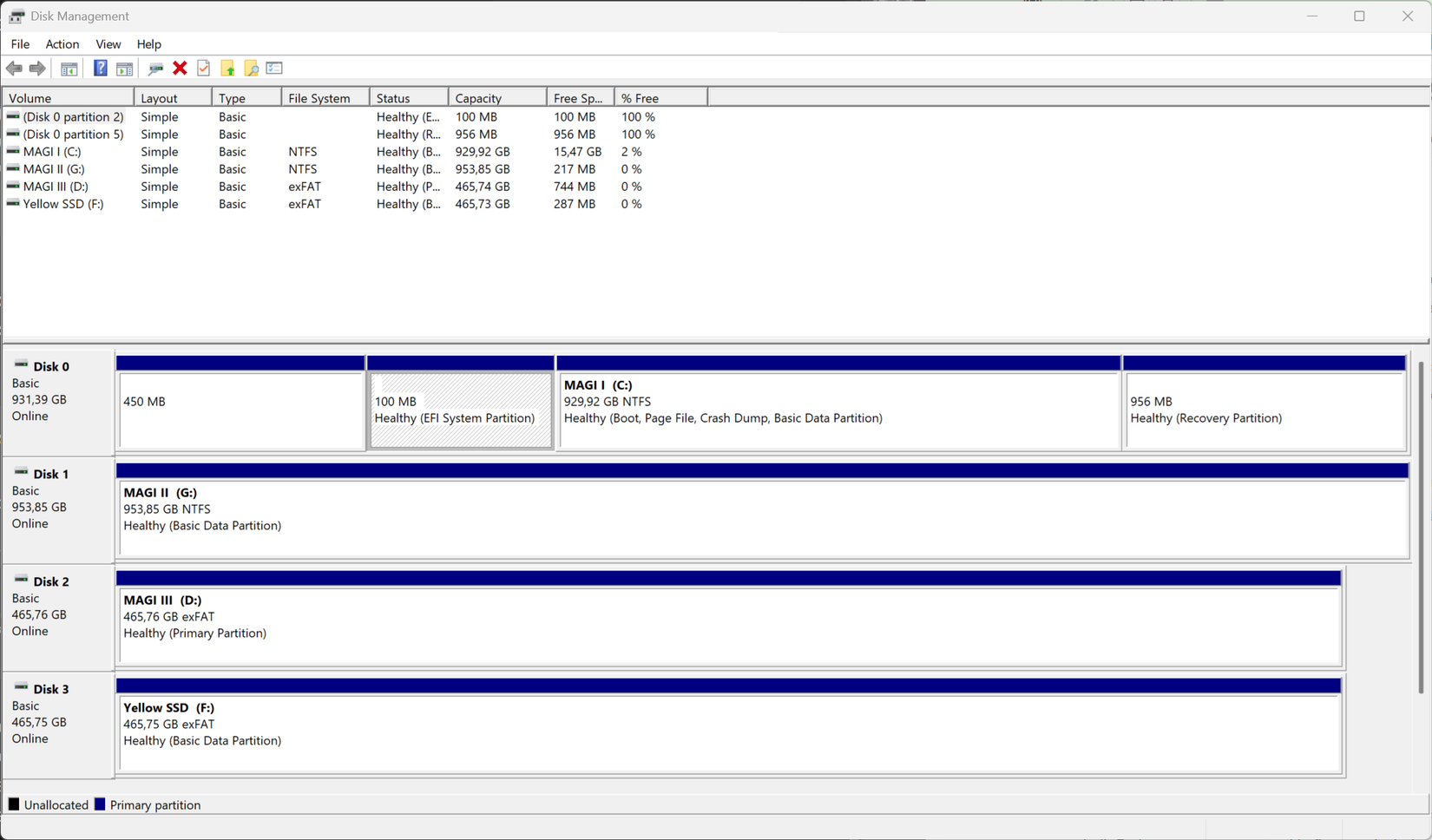1432x840 pixels.
Task: Open the View menu
Action: tap(108, 44)
